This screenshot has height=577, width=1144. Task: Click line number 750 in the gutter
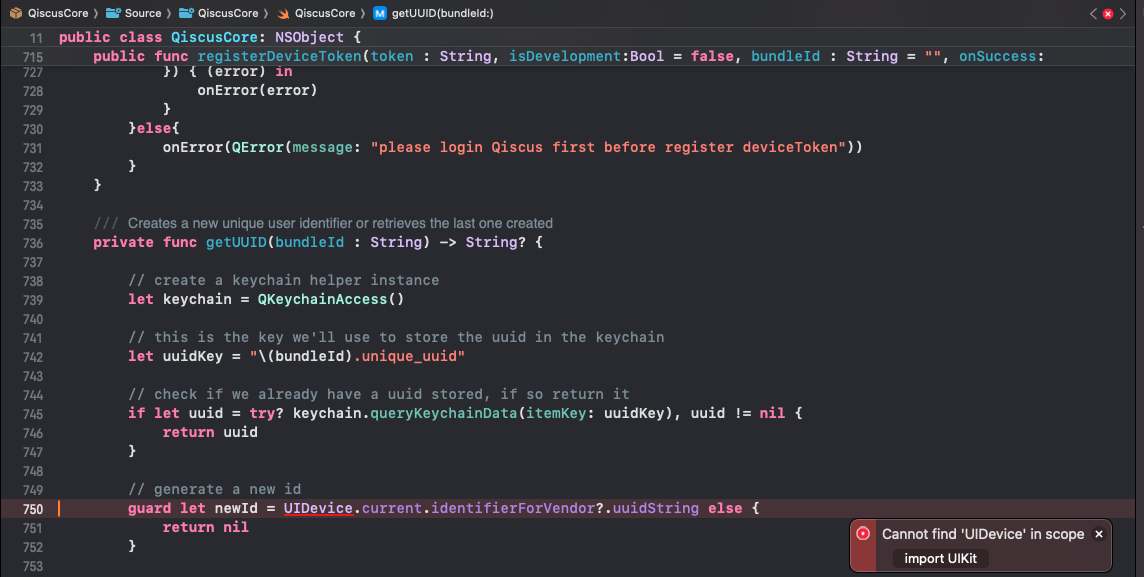tap(31, 508)
